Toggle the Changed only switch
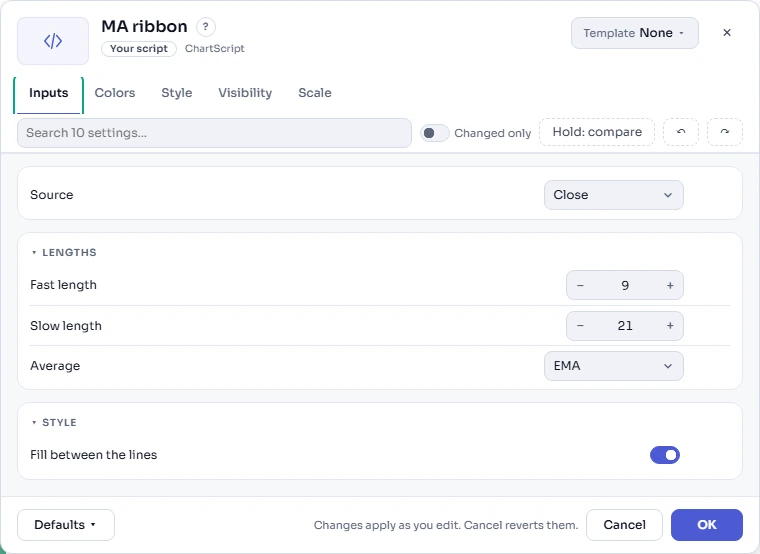 [435, 133]
